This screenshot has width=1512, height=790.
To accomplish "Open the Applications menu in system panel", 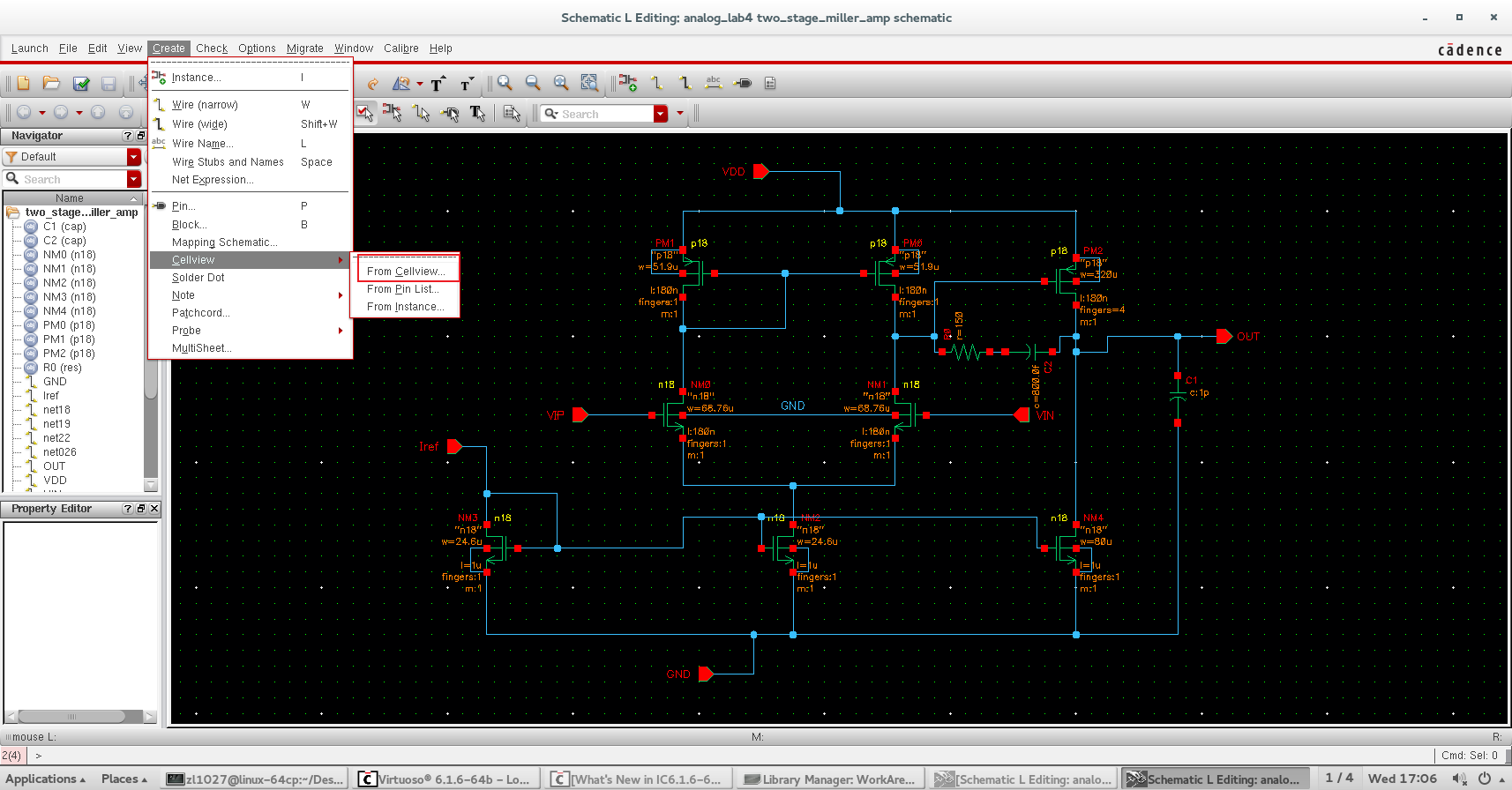I will (x=46, y=779).
